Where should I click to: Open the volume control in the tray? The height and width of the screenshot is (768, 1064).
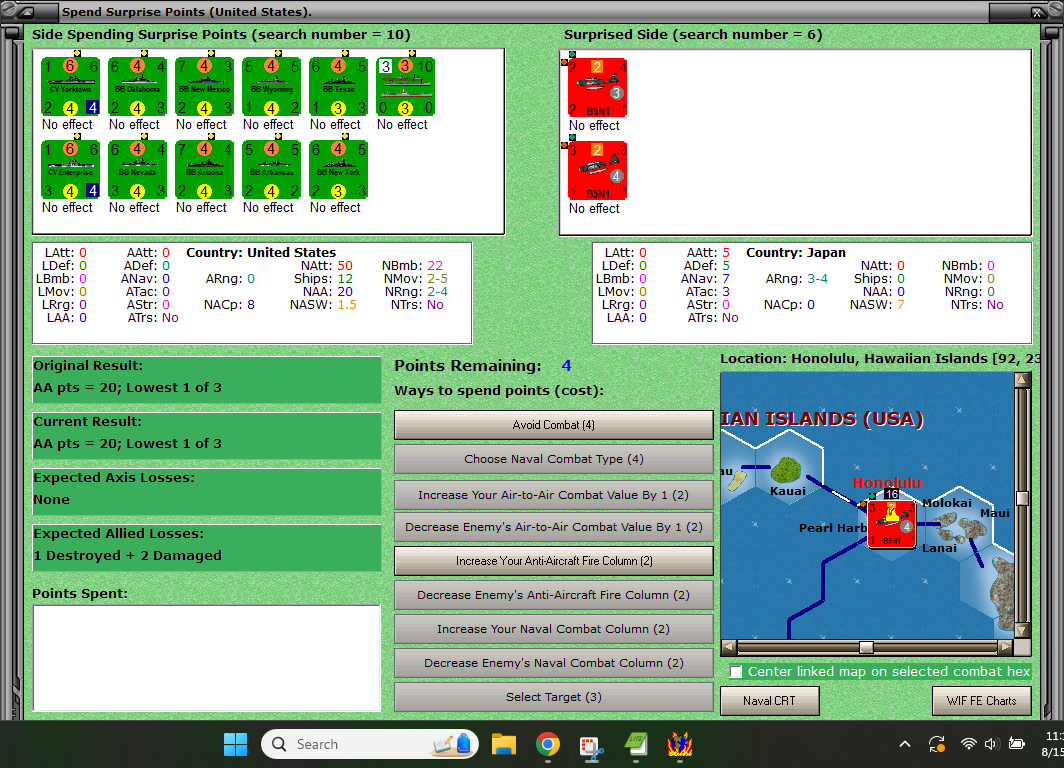pyautogui.click(x=991, y=744)
